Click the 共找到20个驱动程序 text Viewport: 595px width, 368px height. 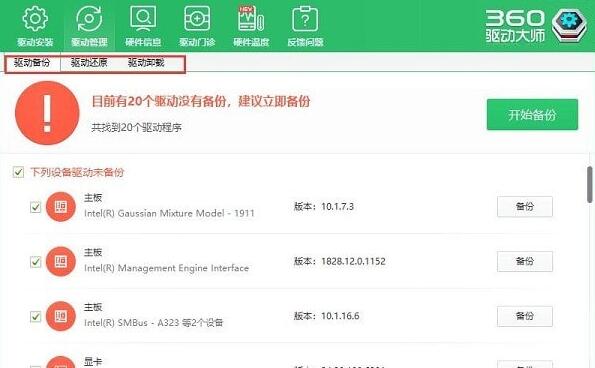point(137,127)
